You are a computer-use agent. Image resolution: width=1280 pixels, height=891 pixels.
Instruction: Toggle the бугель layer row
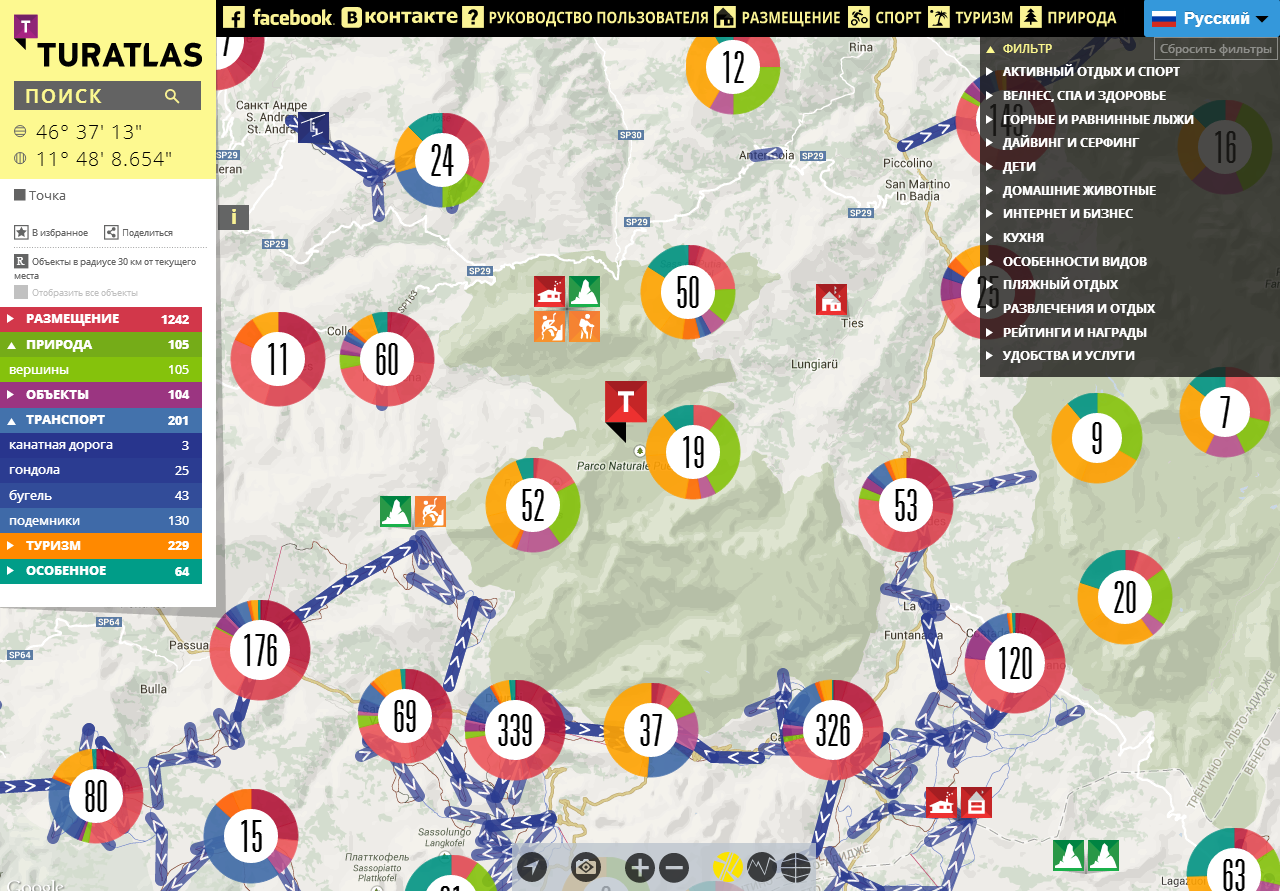point(101,495)
